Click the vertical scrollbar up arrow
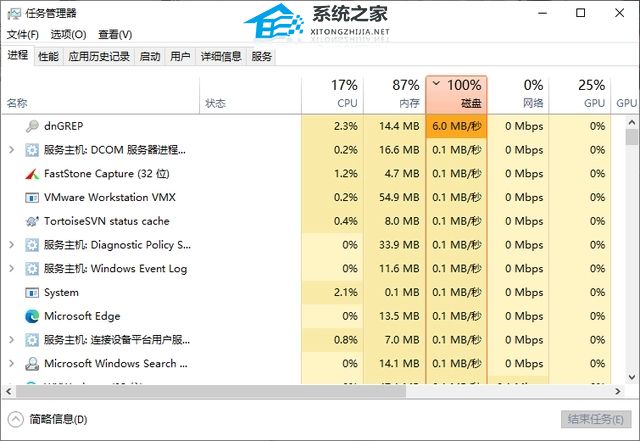This screenshot has width=640, height=441. click(x=631, y=122)
